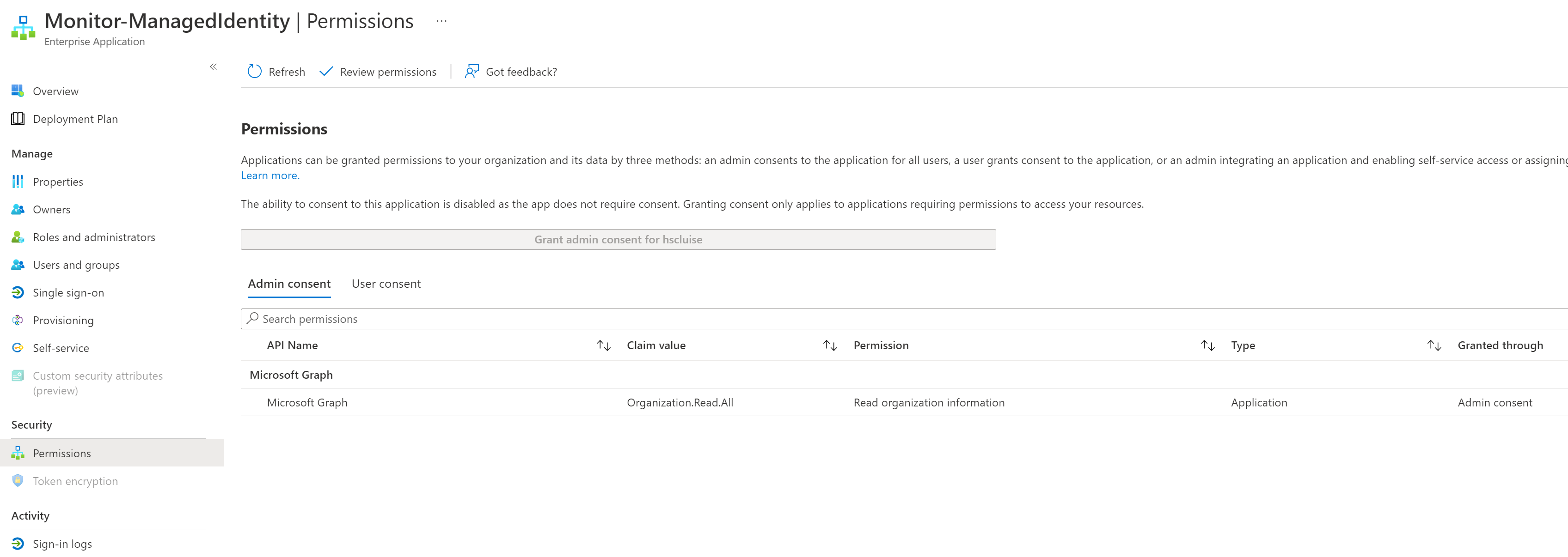The image size is (1568, 557).
Task: Click Roles and administrators icon
Action: pyautogui.click(x=18, y=237)
